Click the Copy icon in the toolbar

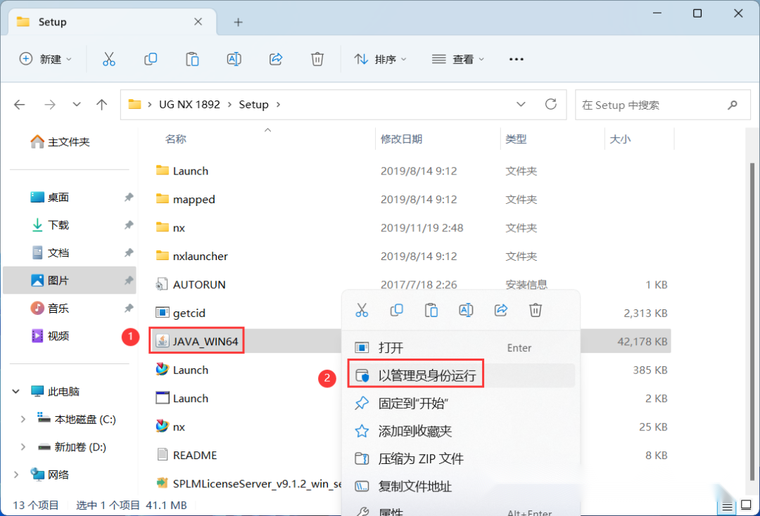tap(150, 59)
